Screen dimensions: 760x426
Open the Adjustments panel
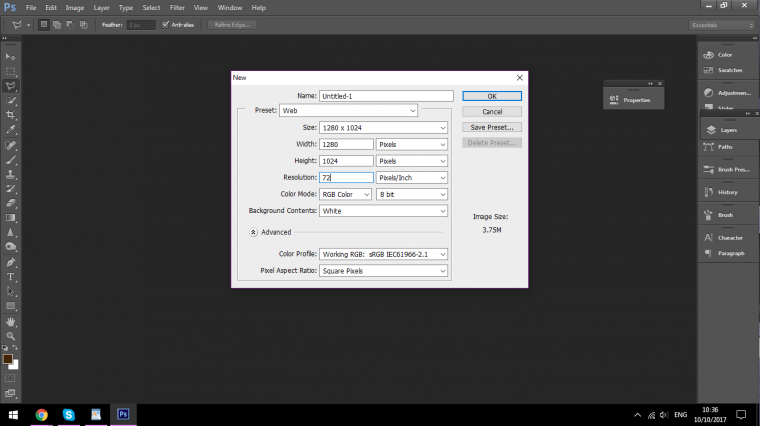[x=727, y=93]
